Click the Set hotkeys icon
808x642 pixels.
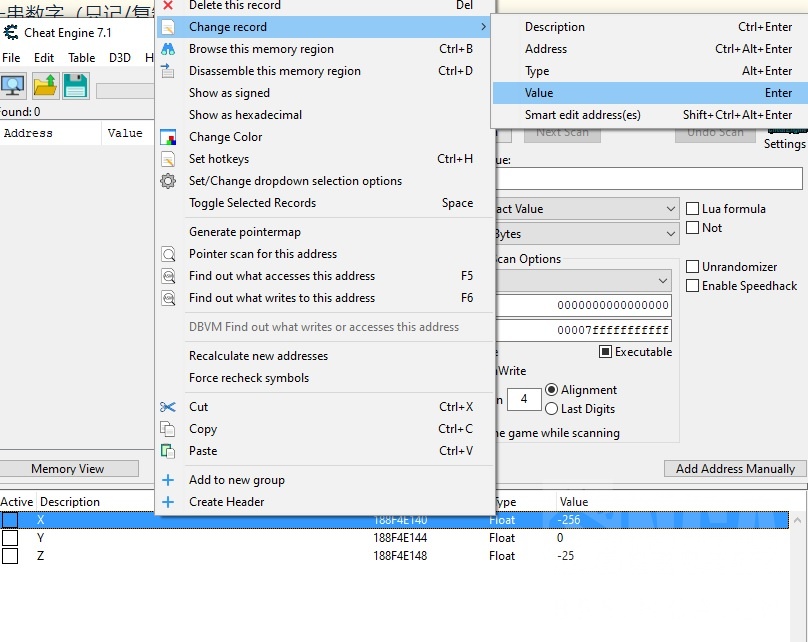pyautogui.click(x=168, y=159)
